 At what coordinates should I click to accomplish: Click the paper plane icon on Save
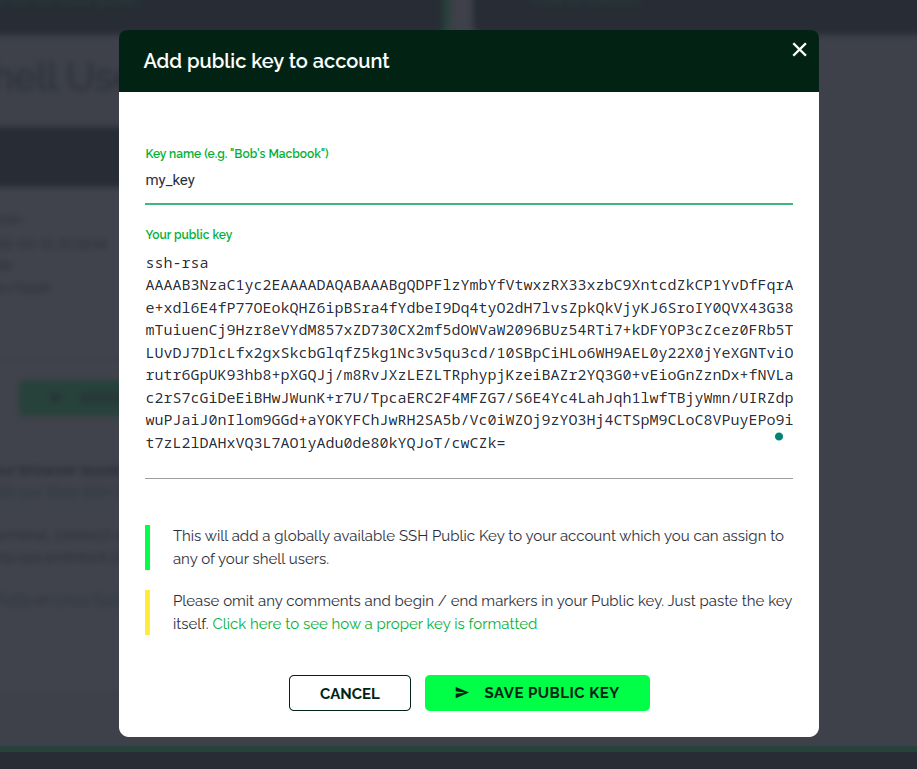pyautogui.click(x=461, y=693)
